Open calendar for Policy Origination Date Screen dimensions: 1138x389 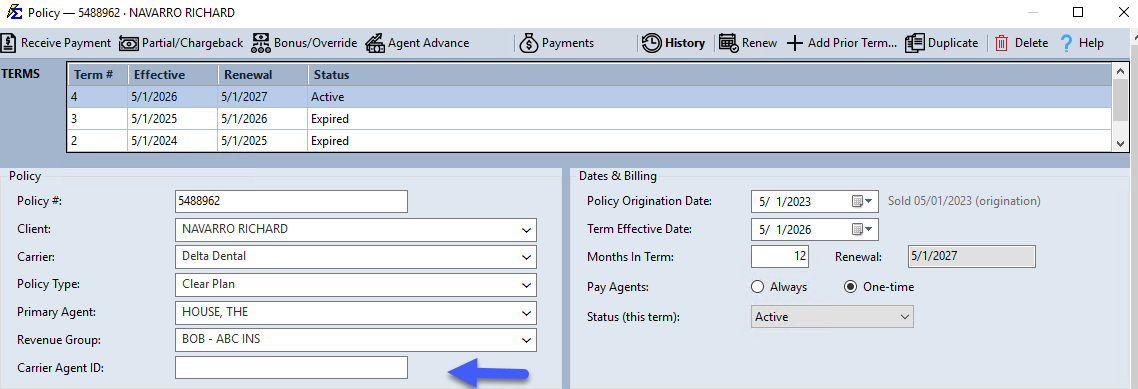[861, 201]
